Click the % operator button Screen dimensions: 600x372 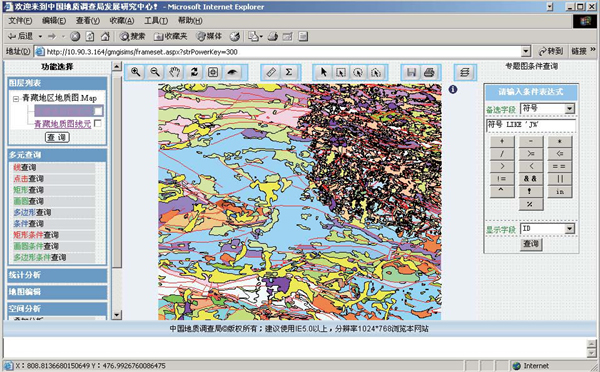(531, 204)
